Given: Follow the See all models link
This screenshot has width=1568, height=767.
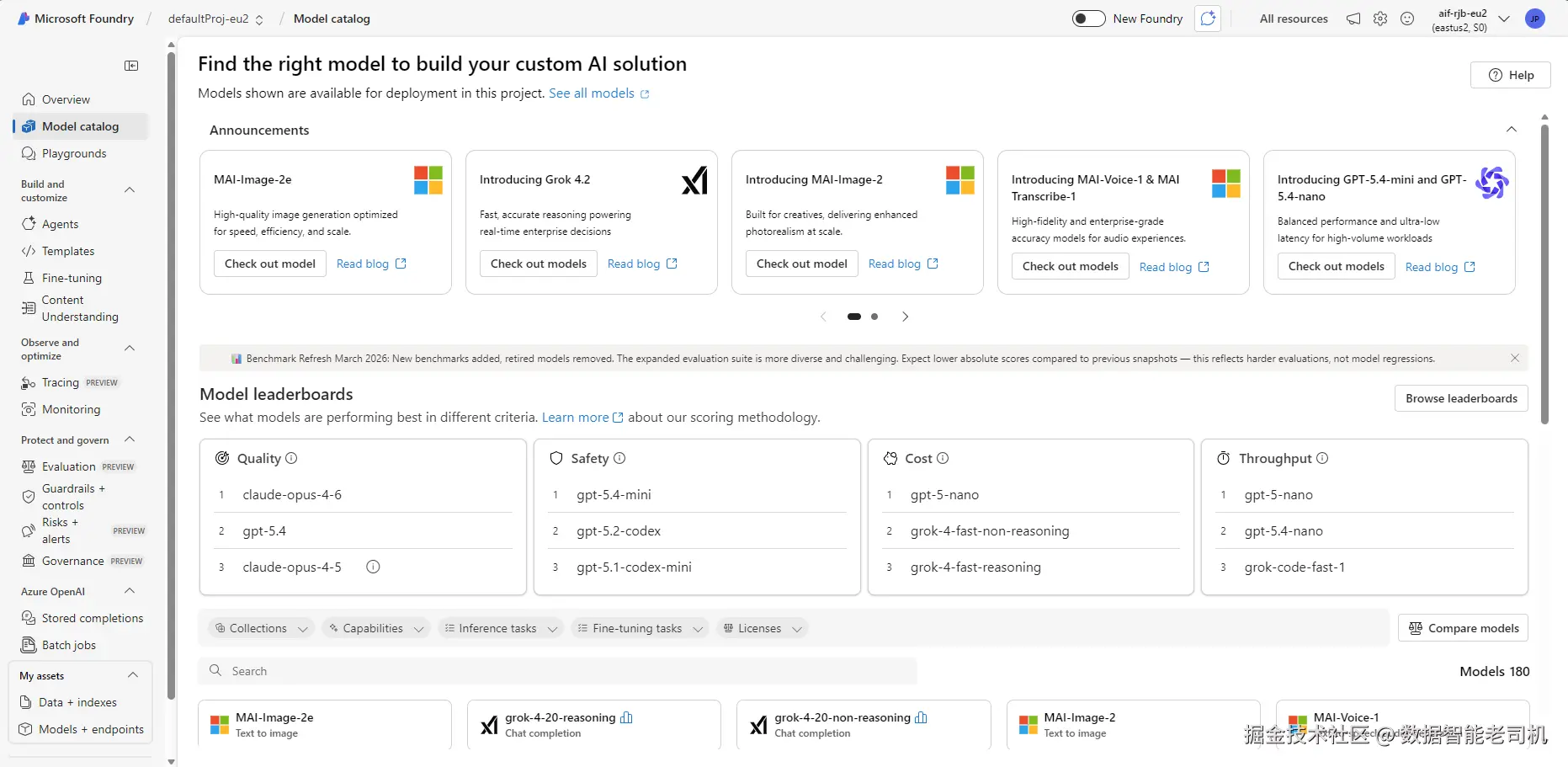Looking at the screenshot, I should 599,93.
